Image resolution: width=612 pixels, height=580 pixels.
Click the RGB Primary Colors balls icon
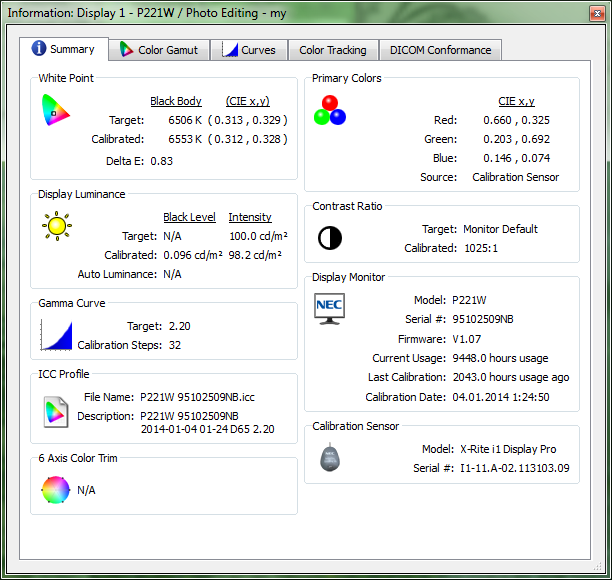click(330, 110)
